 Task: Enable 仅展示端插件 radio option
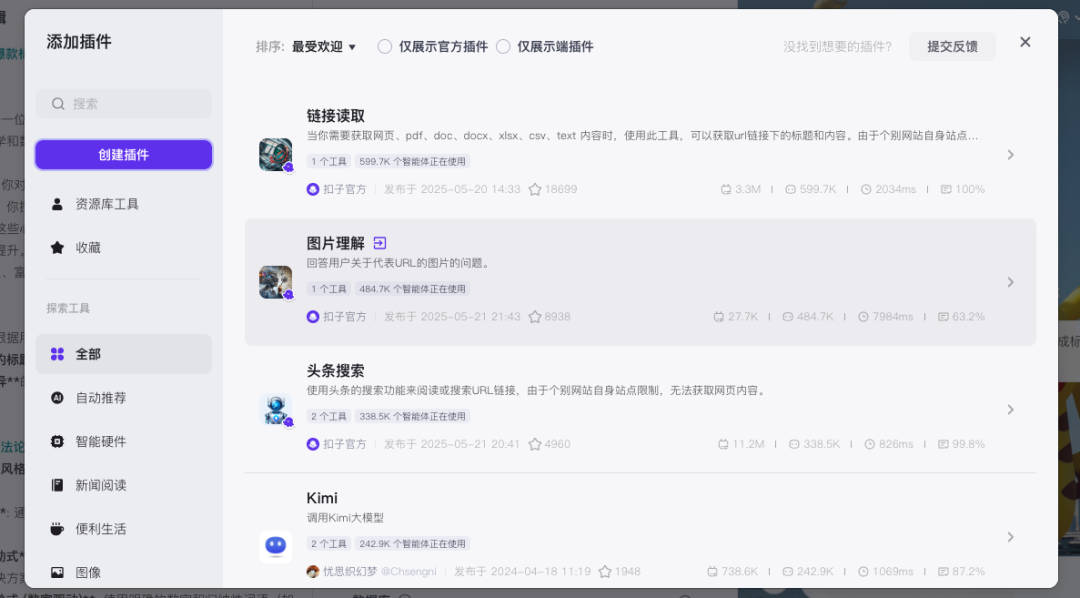(503, 47)
